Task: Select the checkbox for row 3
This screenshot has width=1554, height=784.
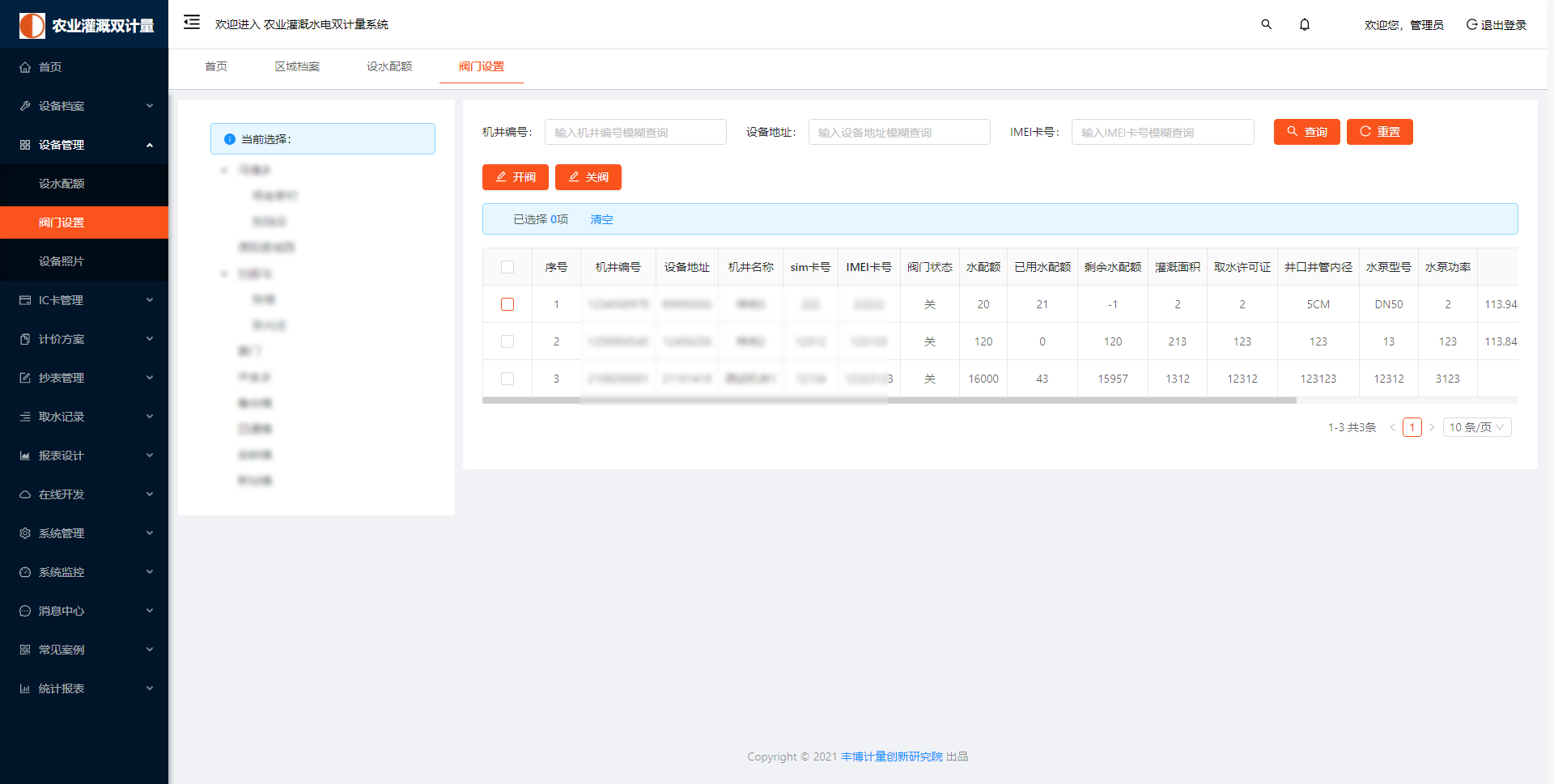Action: pyautogui.click(x=507, y=379)
